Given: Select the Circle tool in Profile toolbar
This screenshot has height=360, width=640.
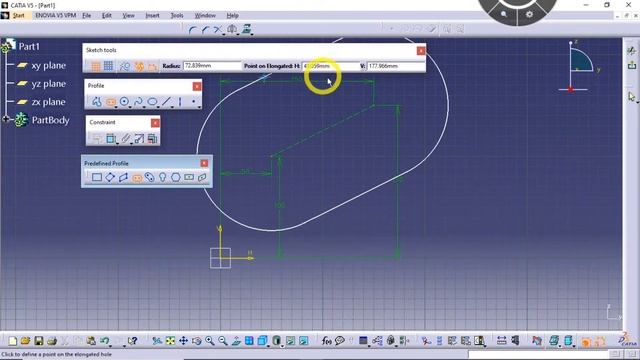Looking at the screenshot, I should pyautogui.click(x=124, y=101).
